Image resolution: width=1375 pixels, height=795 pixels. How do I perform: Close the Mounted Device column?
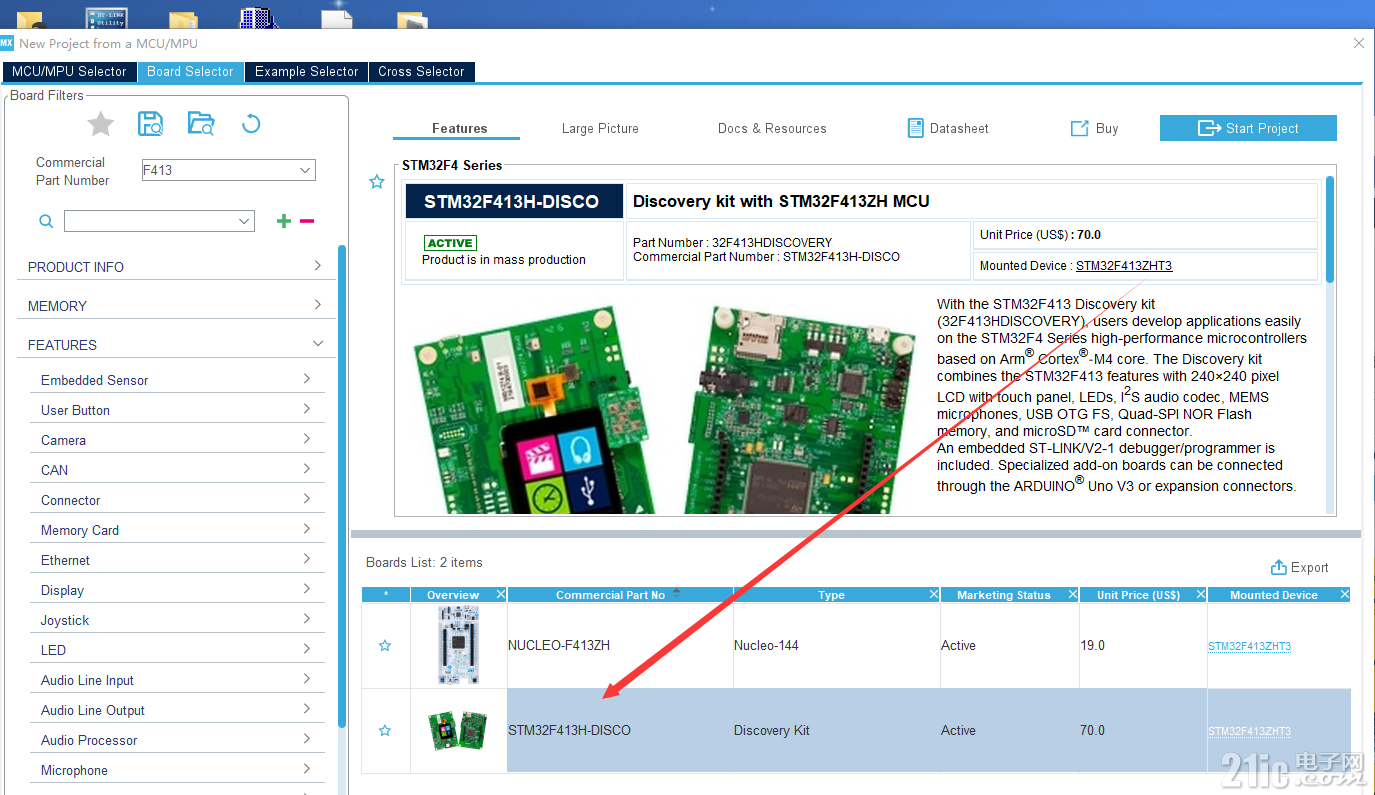(1345, 594)
